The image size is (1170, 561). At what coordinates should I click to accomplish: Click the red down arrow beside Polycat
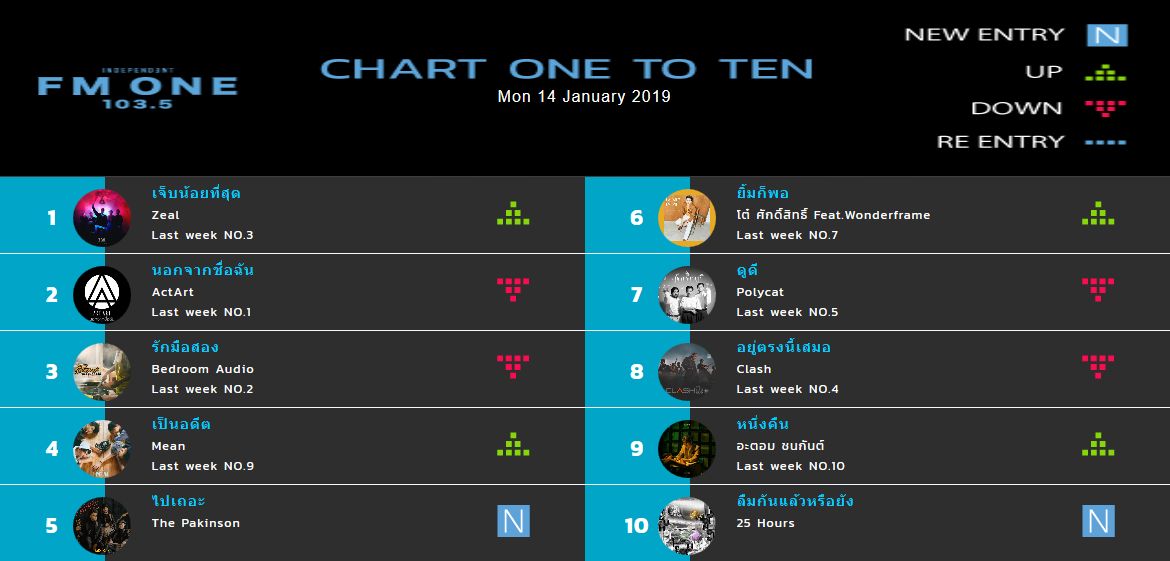point(1098,289)
